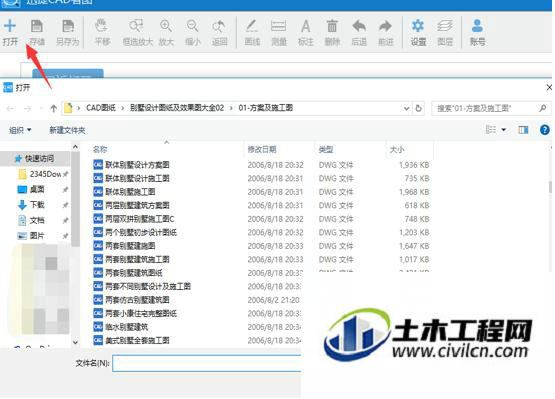Click the 存储 save icon
The height and width of the screenshot is (399, 555).
tap(37, 26)
